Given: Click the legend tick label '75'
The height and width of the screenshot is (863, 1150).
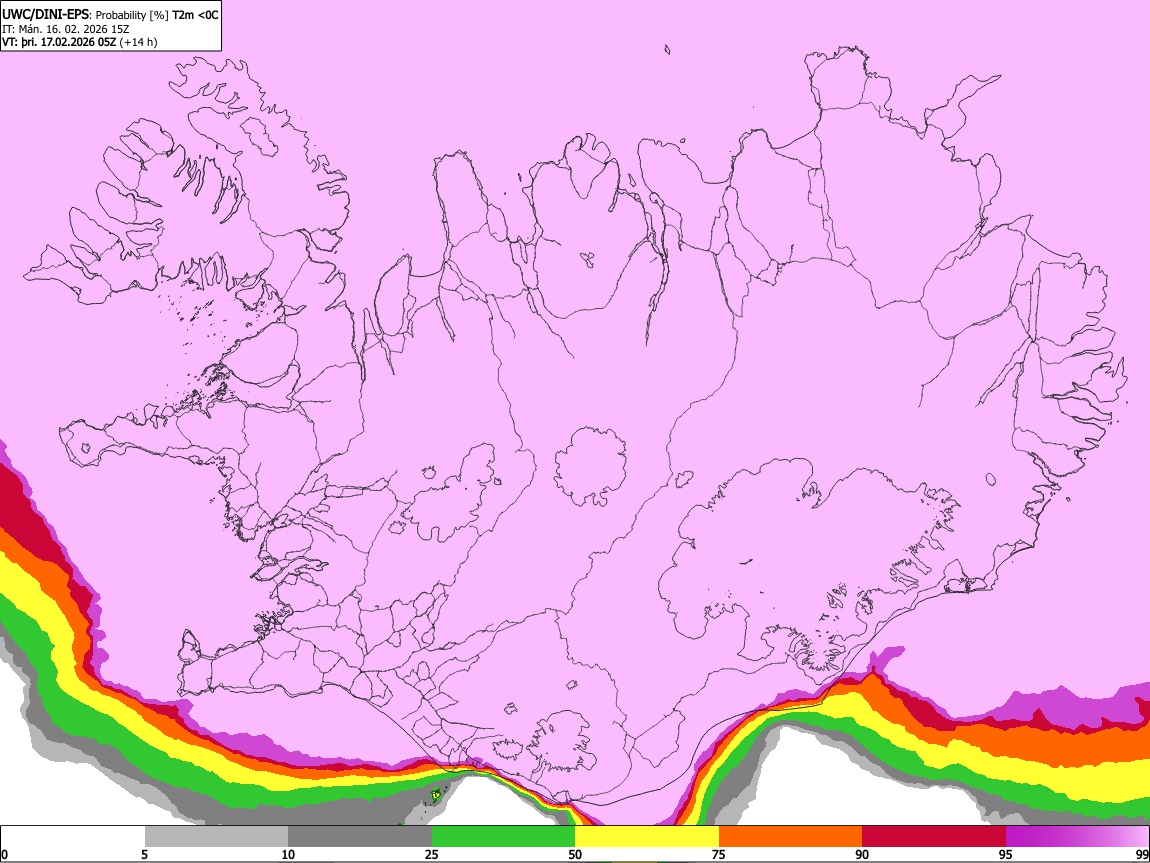Looking at the screenshot, I should coord(719,854).
